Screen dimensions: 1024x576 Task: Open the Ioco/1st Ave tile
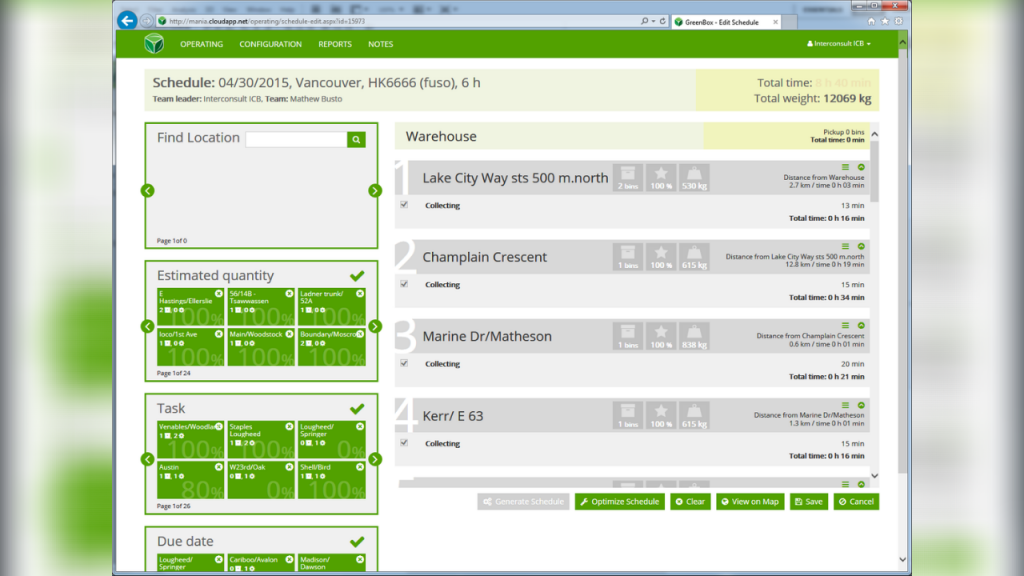190,347
